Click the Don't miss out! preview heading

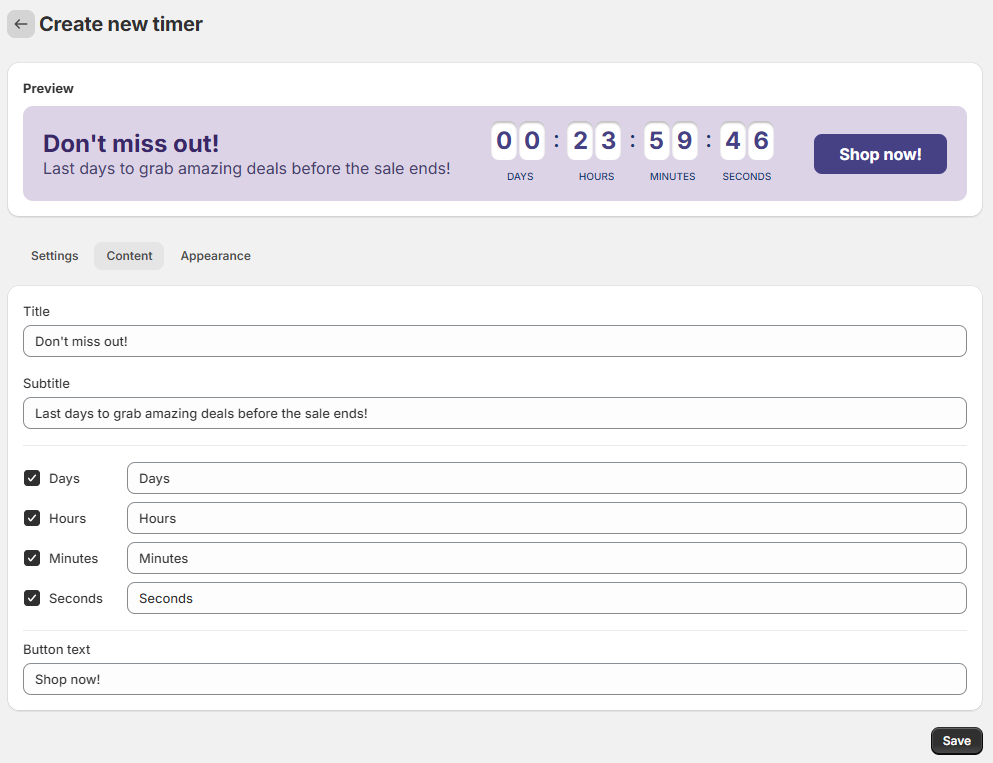(x=131, y=143)
